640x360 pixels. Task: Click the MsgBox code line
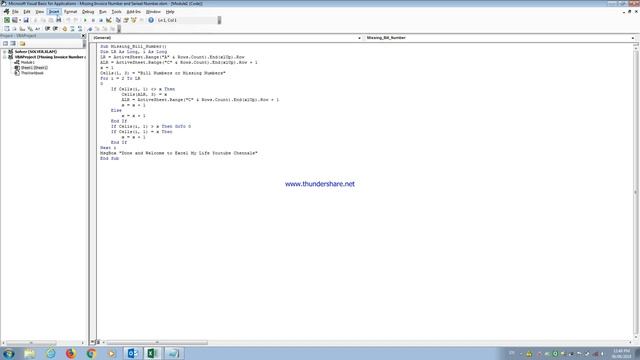[x=179, y=153]
